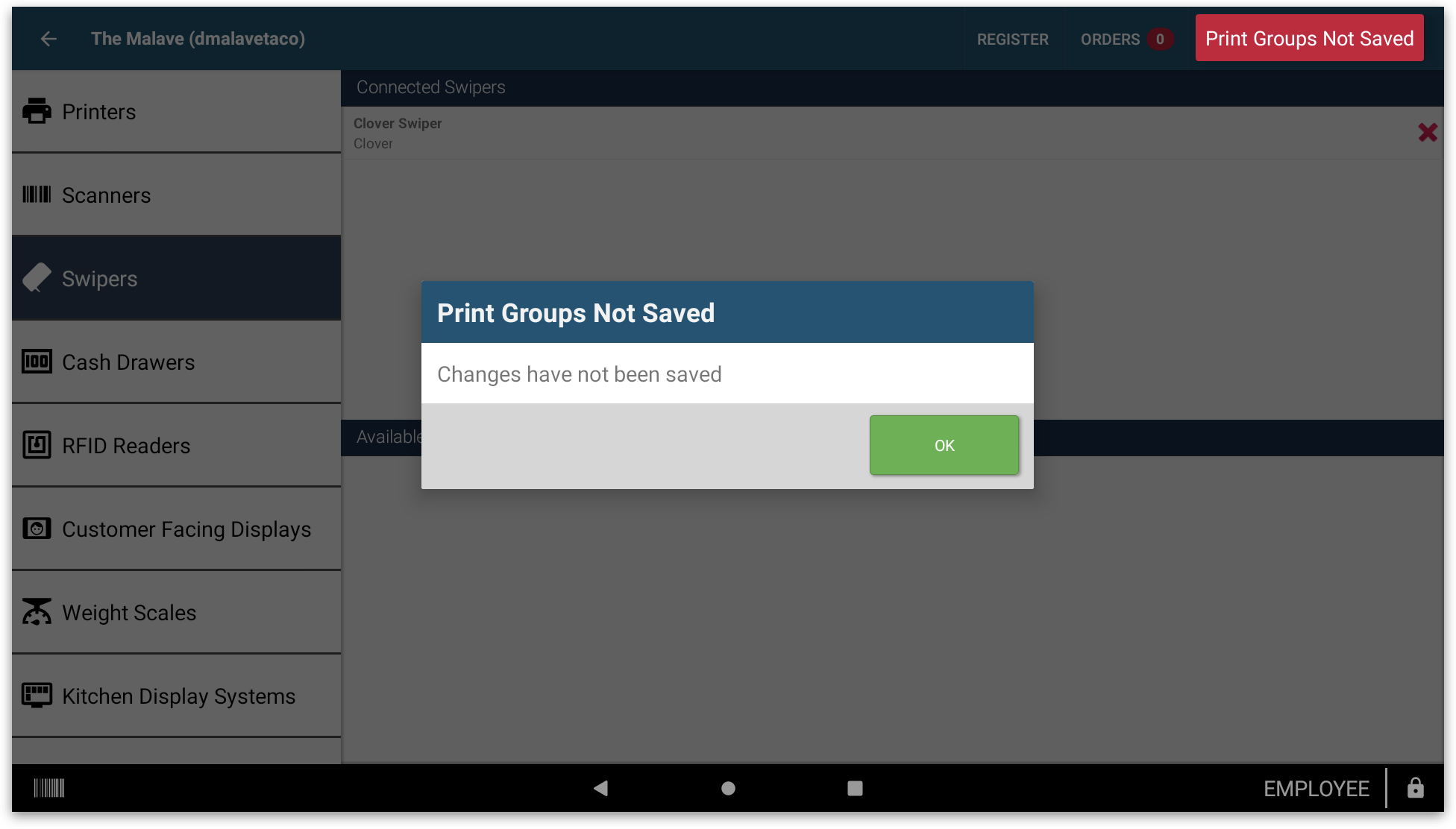This screenshot has width=1456, height=829.
Task: Click the red Print Groups Not Saved button
Action: 1309,37
